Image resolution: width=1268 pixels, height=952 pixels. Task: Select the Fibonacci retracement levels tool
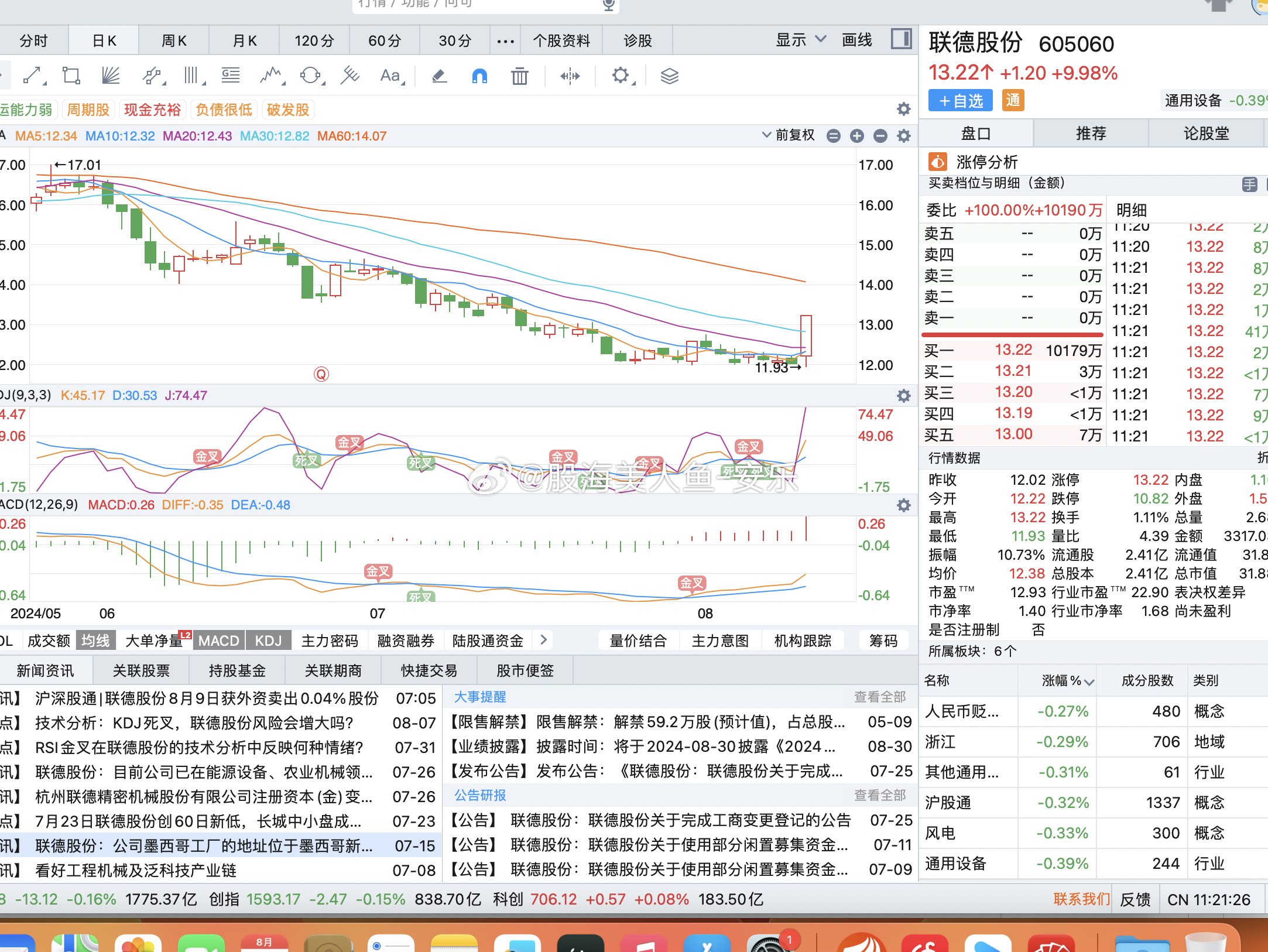tap(231, 75)
